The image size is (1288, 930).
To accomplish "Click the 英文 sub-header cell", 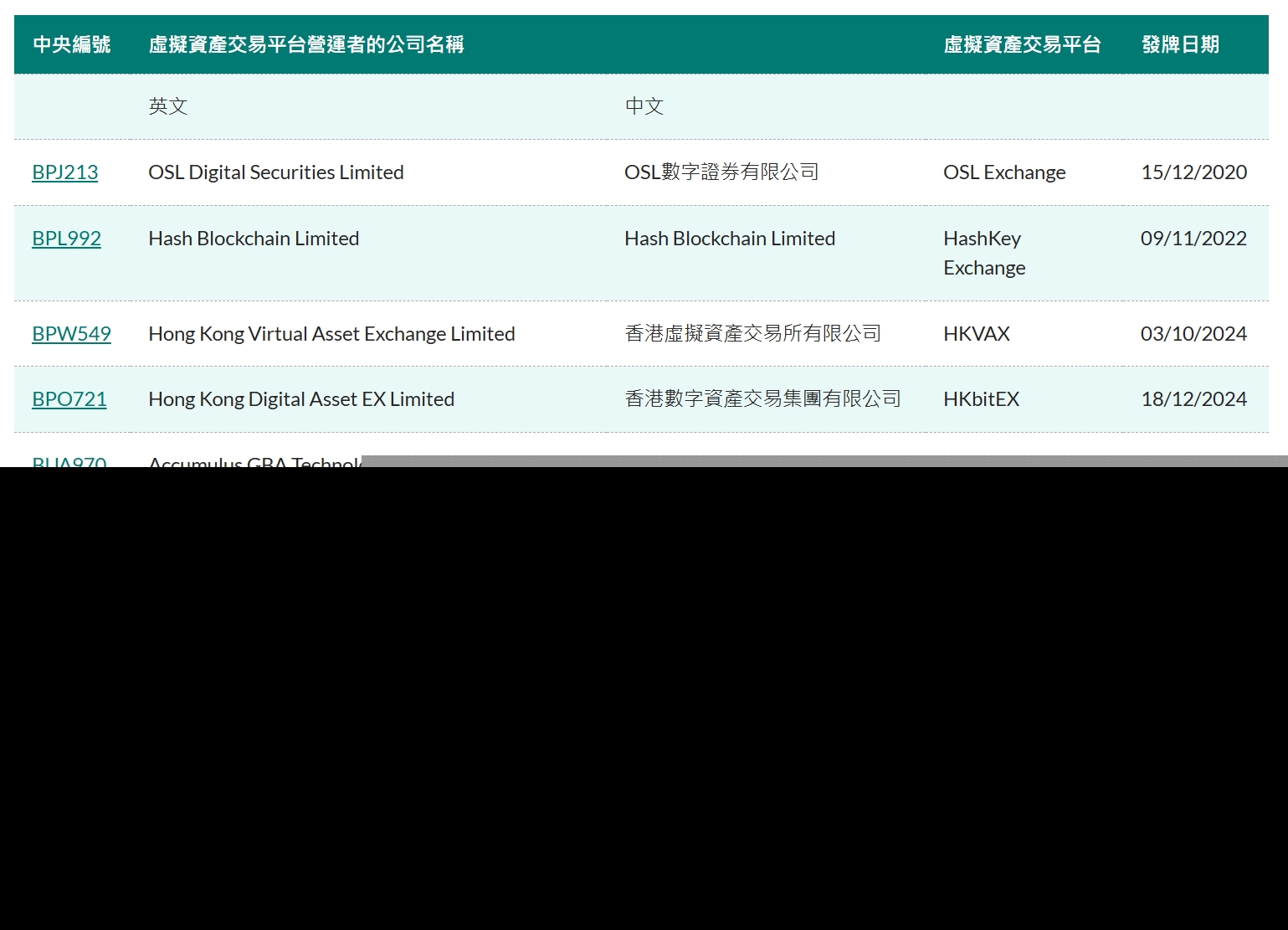I will coord(168,106).
